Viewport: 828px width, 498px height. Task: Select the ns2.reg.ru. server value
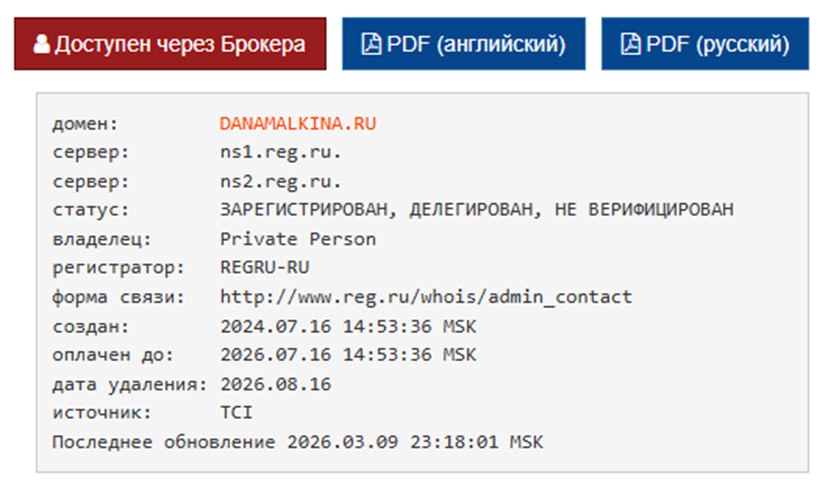[281, 182]
